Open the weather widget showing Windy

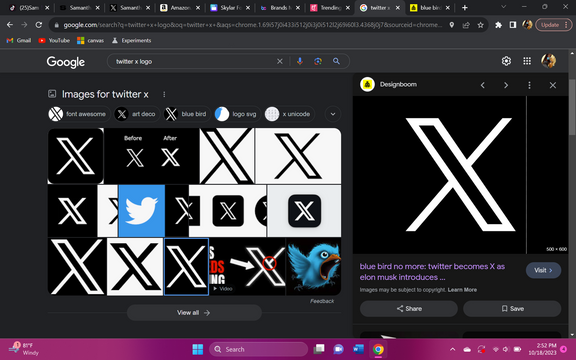(24, 349)
